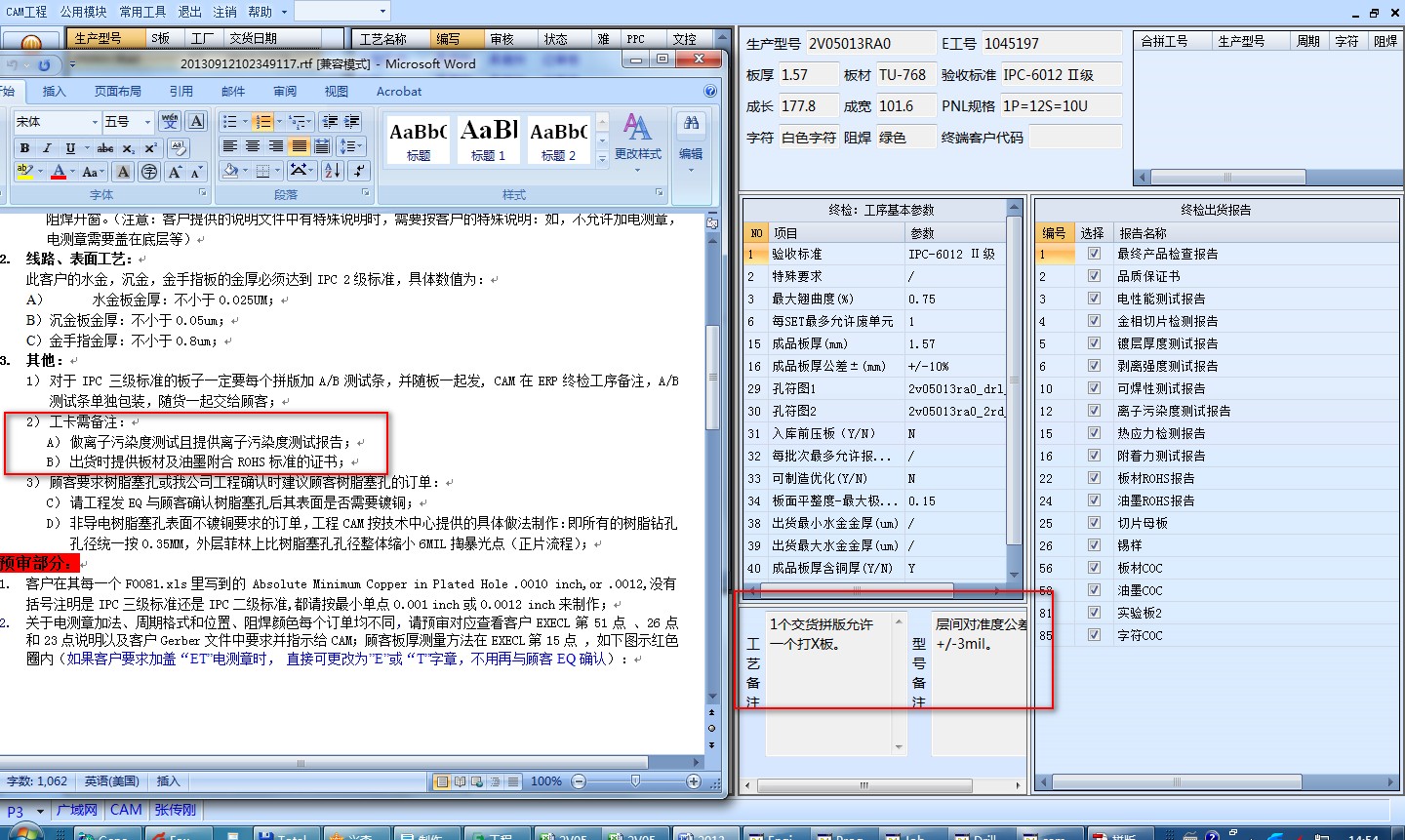
Task: Click the numbered list icon
Action: click(x=261, y=121)
